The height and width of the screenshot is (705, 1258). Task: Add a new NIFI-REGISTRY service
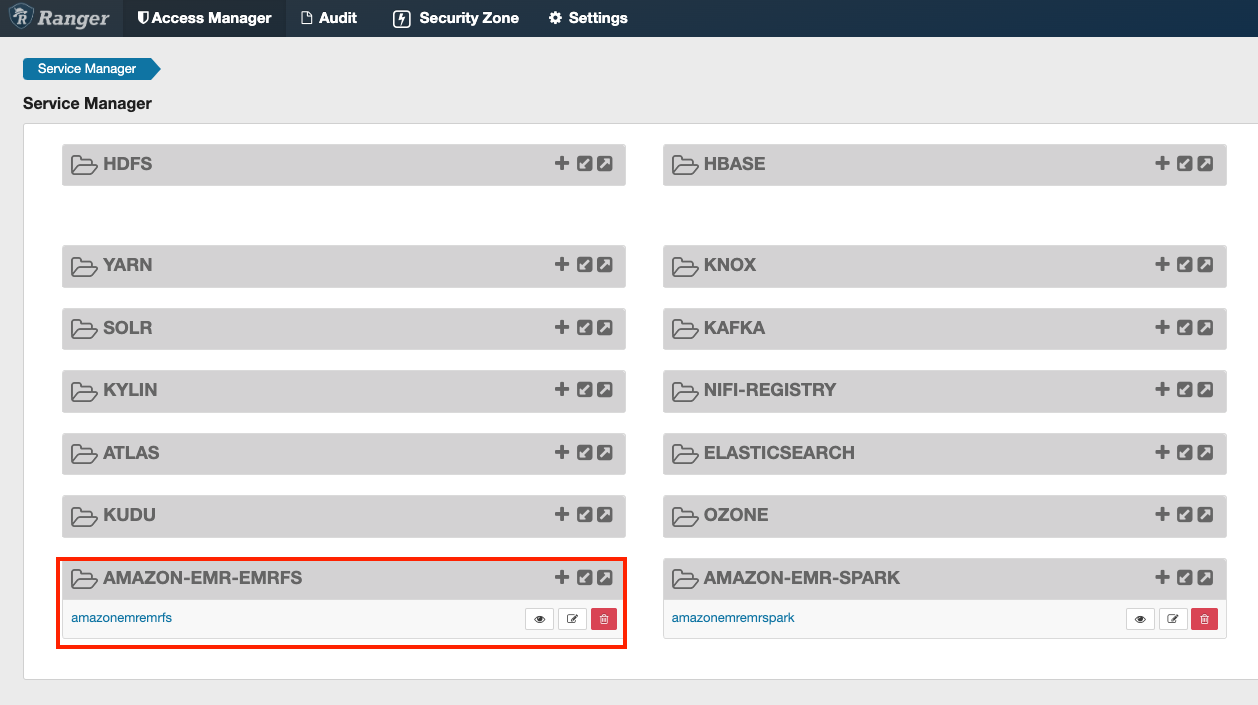coord(1162,389)
